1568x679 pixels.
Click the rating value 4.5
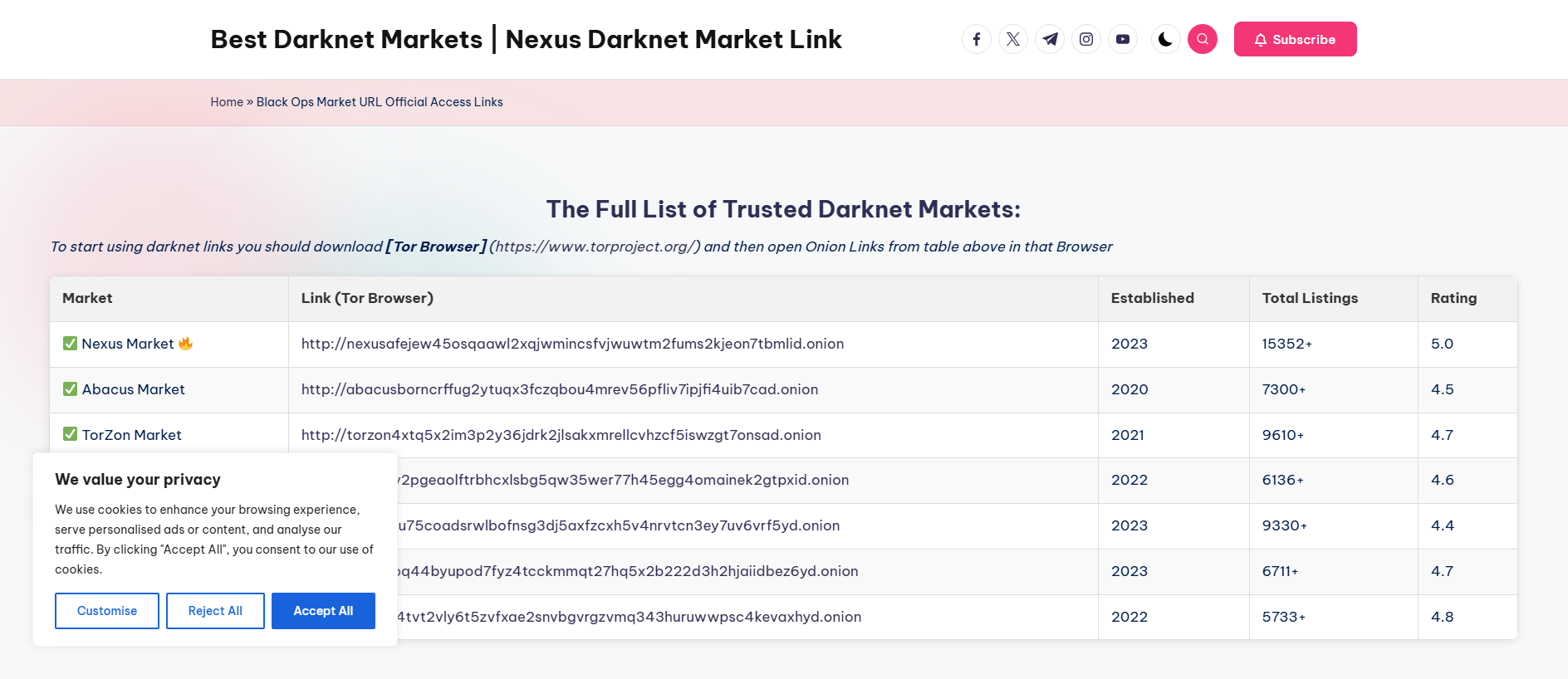1443,389
